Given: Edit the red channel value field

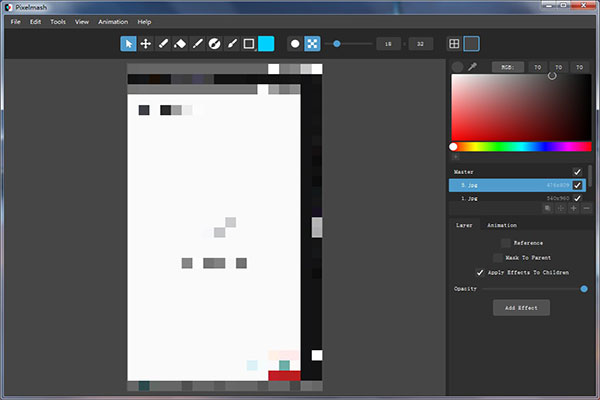Looking at the screenshot, I should (x=538, y=67).
